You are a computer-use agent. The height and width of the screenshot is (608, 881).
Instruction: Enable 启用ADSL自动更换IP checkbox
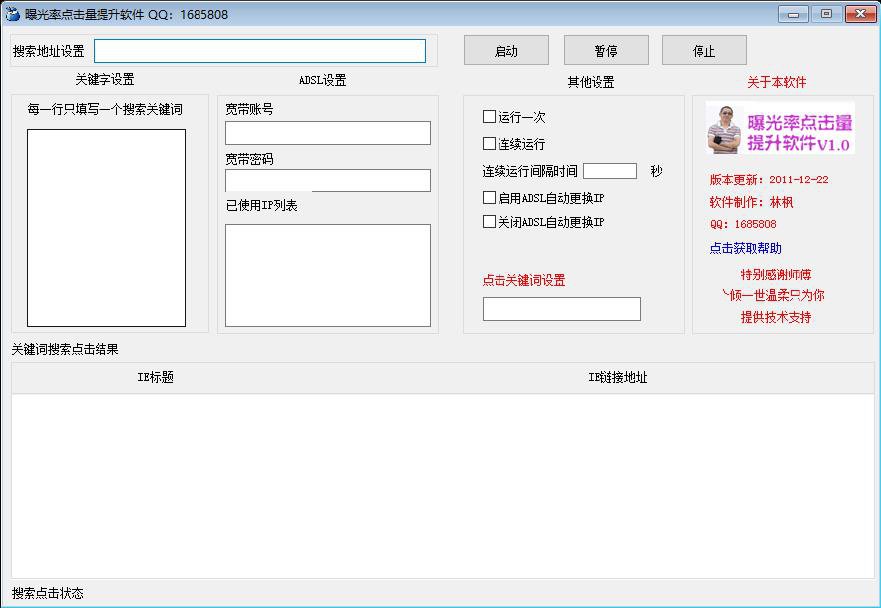pyautogui.click(x=490, y=198)
